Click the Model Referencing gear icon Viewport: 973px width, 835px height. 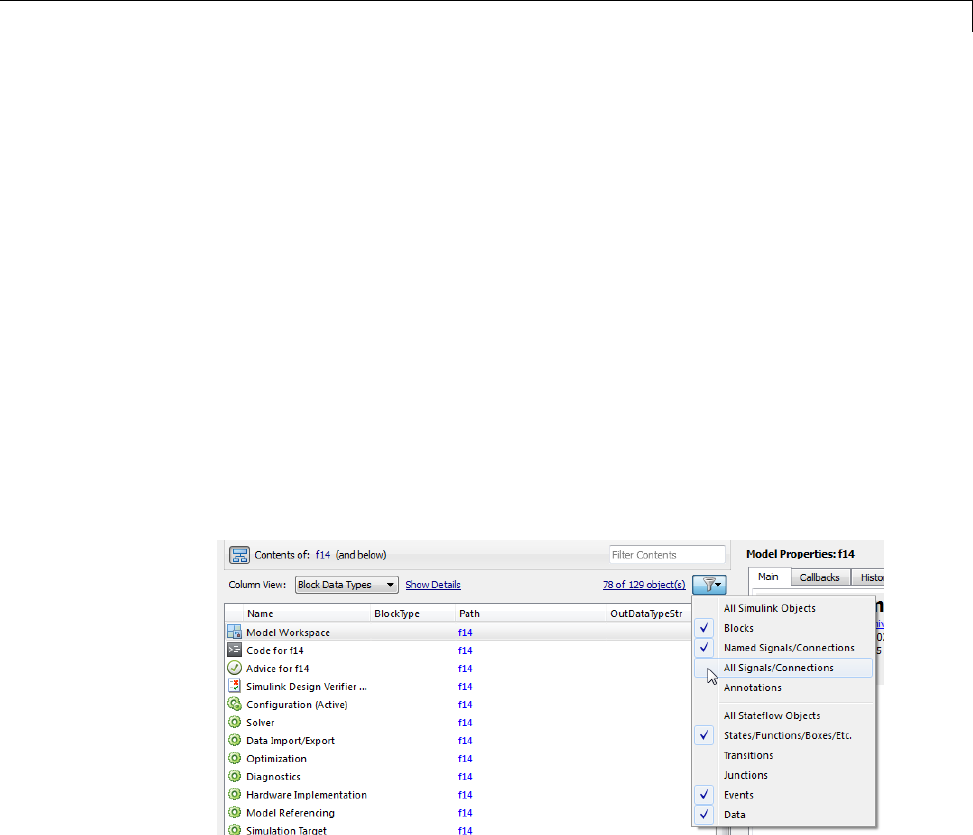coord(234,812)
